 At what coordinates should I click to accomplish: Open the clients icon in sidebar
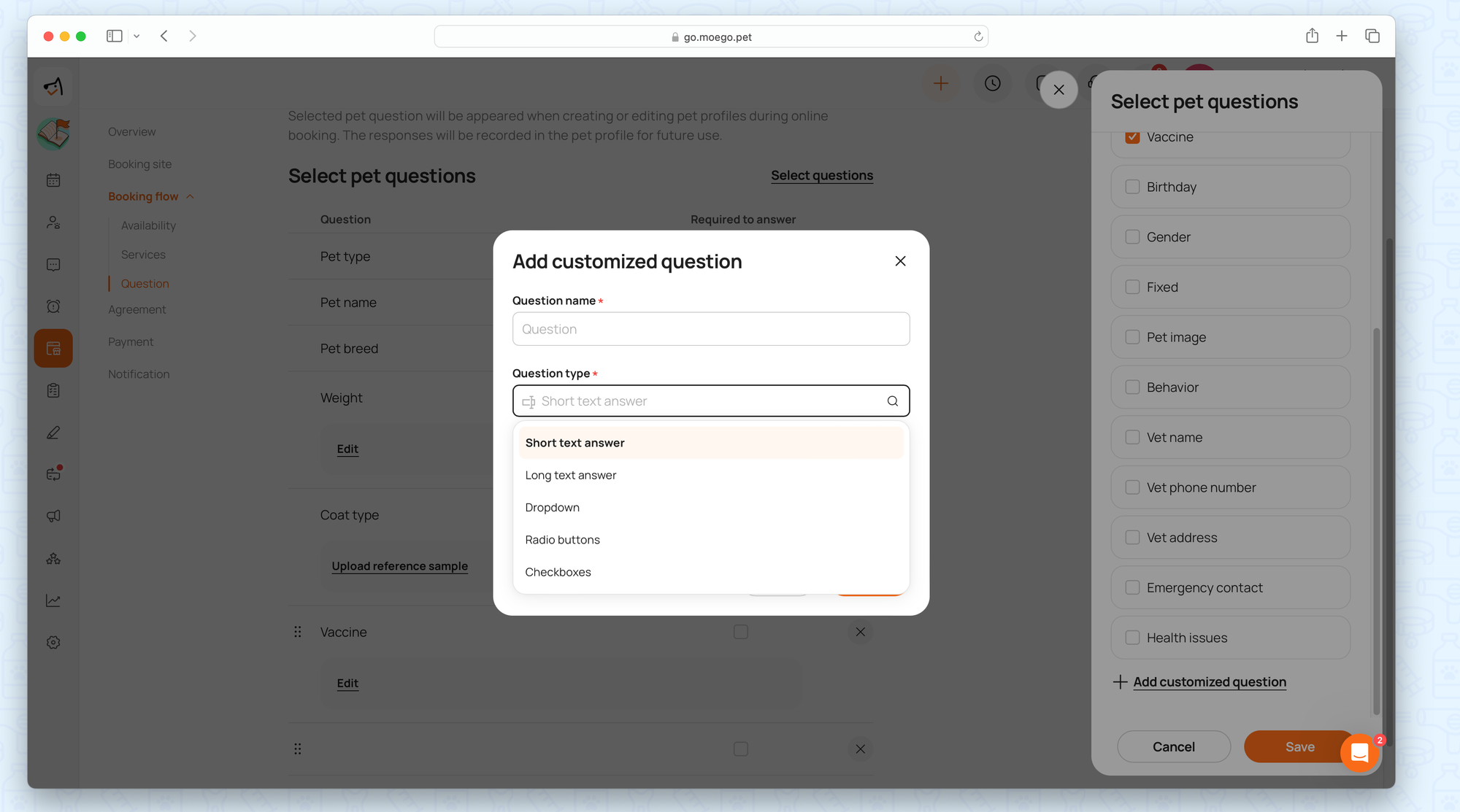53,223
